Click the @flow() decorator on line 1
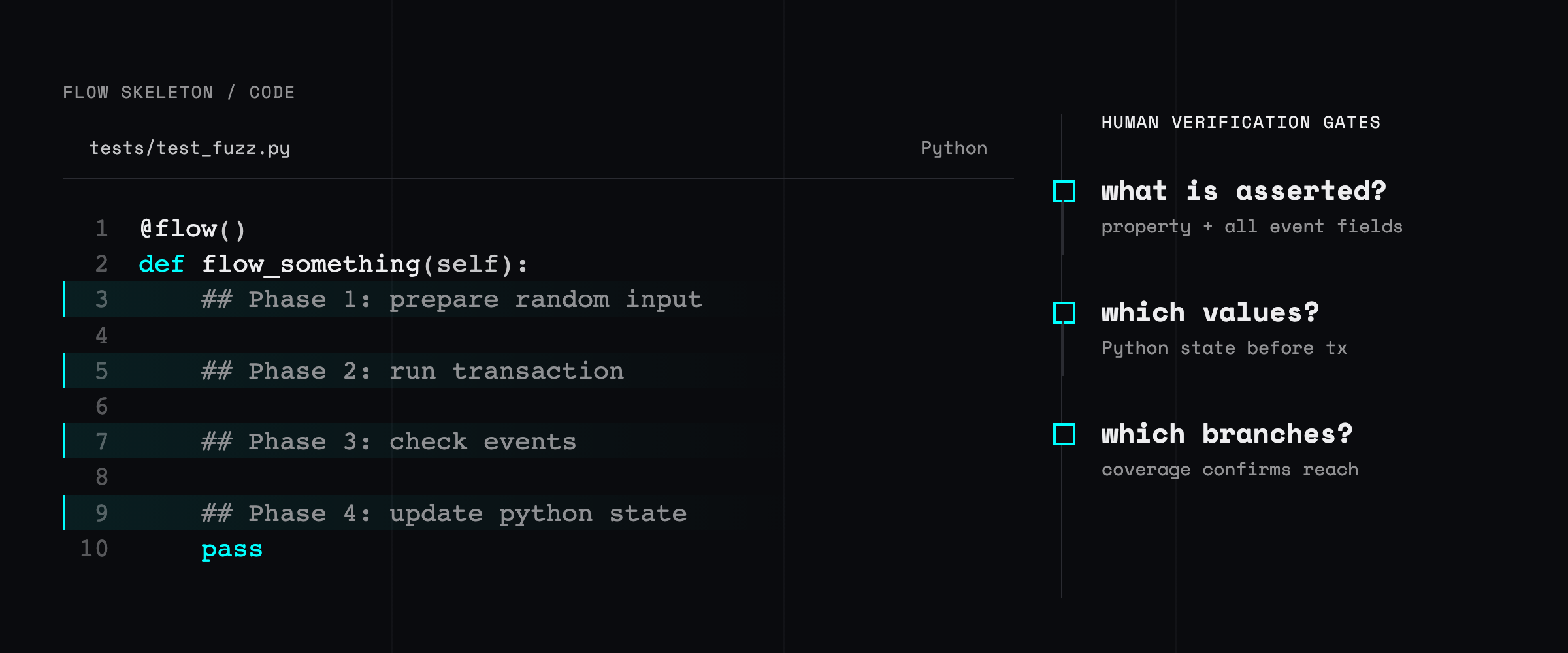The height and width of the screenshot is (653, 1568). (193, 229)
